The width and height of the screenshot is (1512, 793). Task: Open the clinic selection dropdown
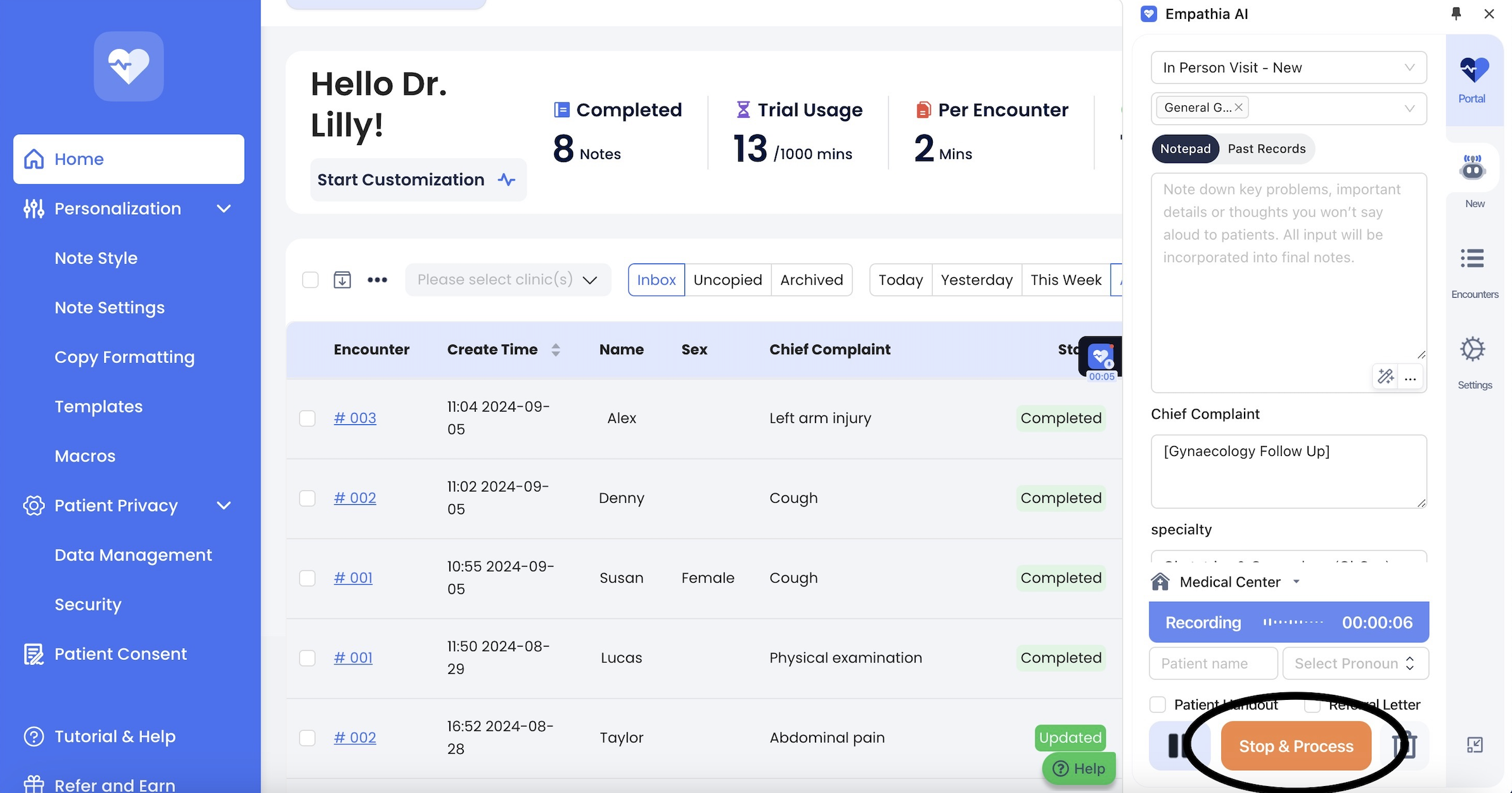(508, 279)
